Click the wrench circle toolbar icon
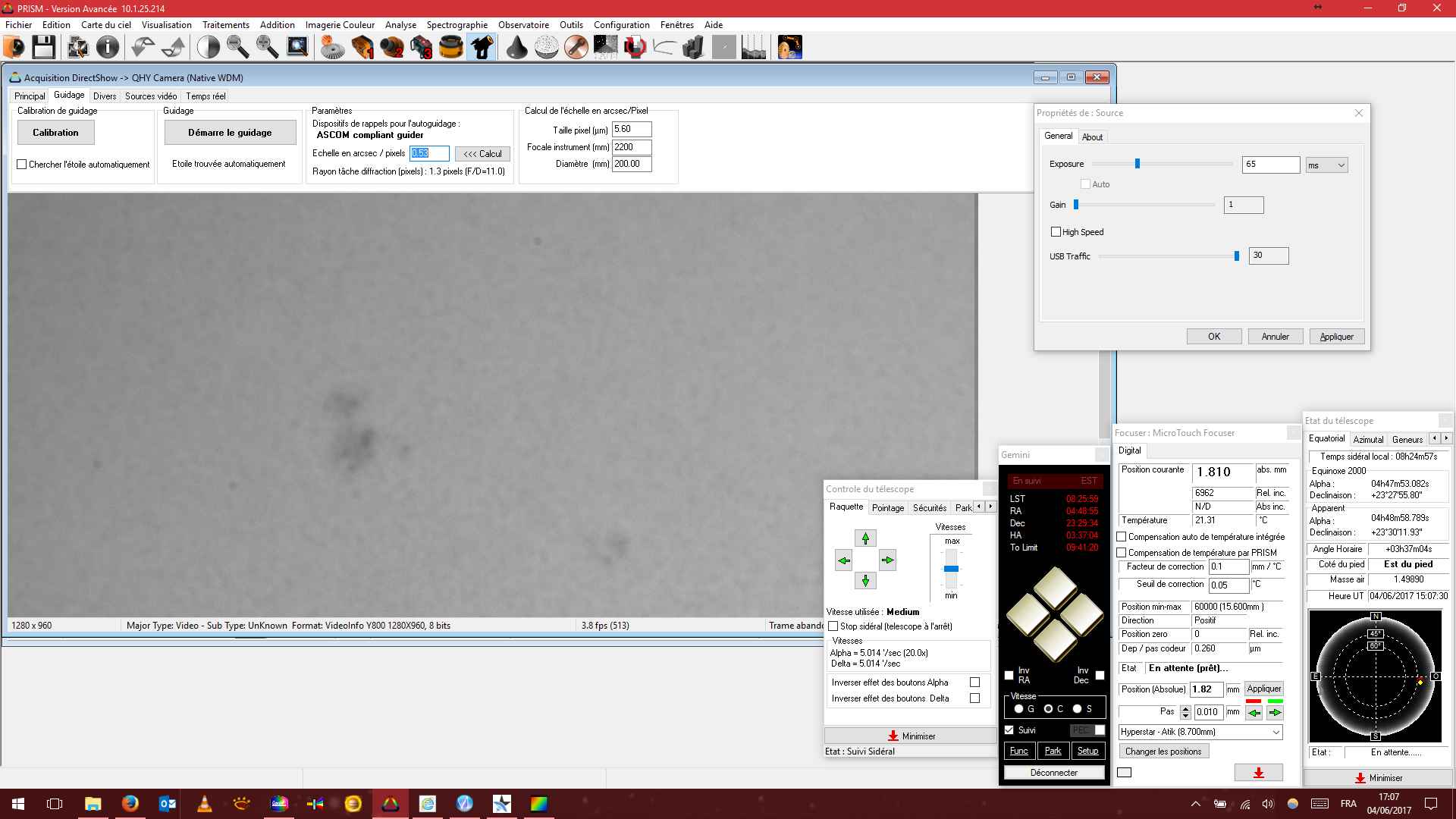1456x819 pixels. pos(576,47)
